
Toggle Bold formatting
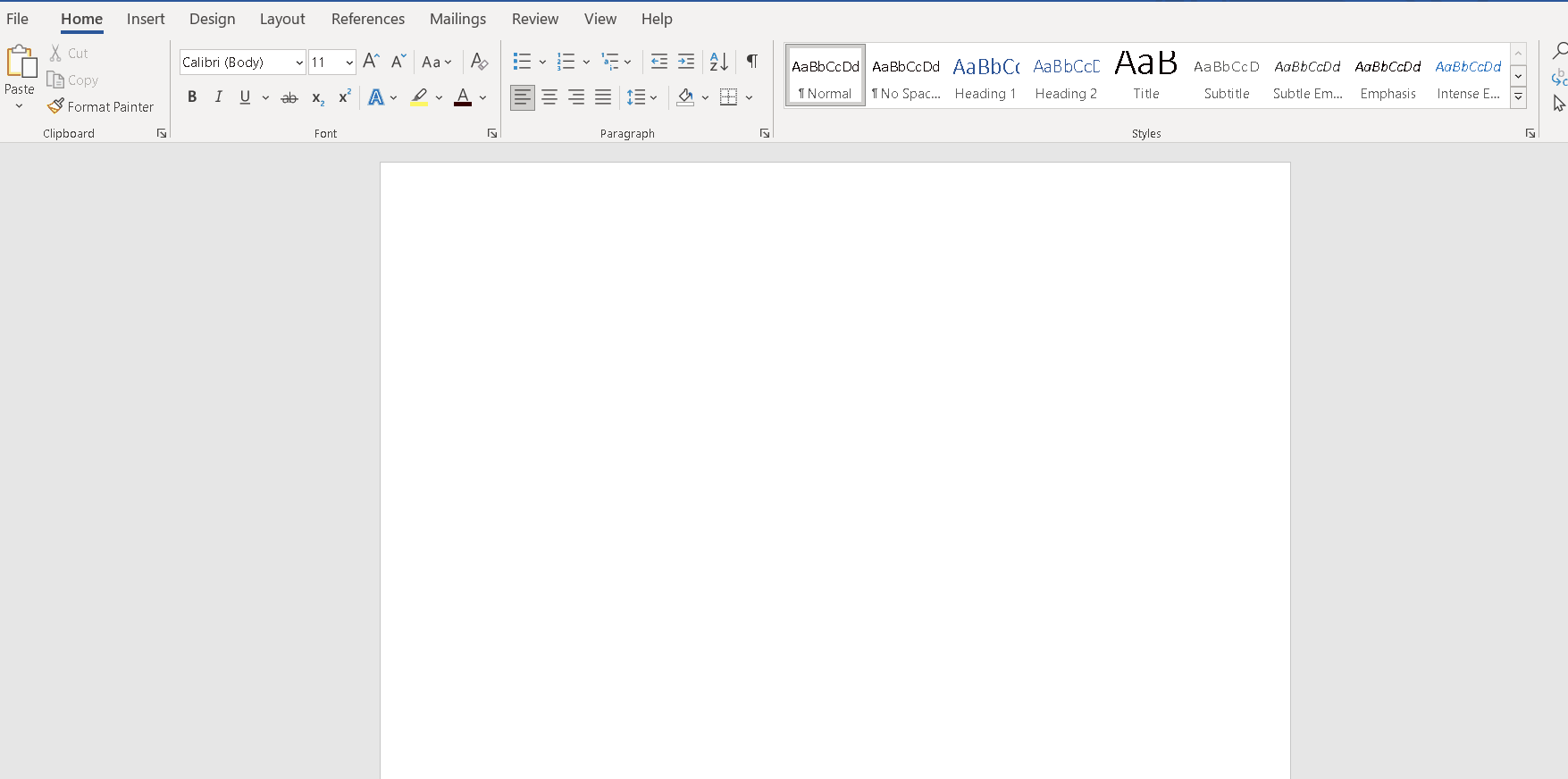192,97
